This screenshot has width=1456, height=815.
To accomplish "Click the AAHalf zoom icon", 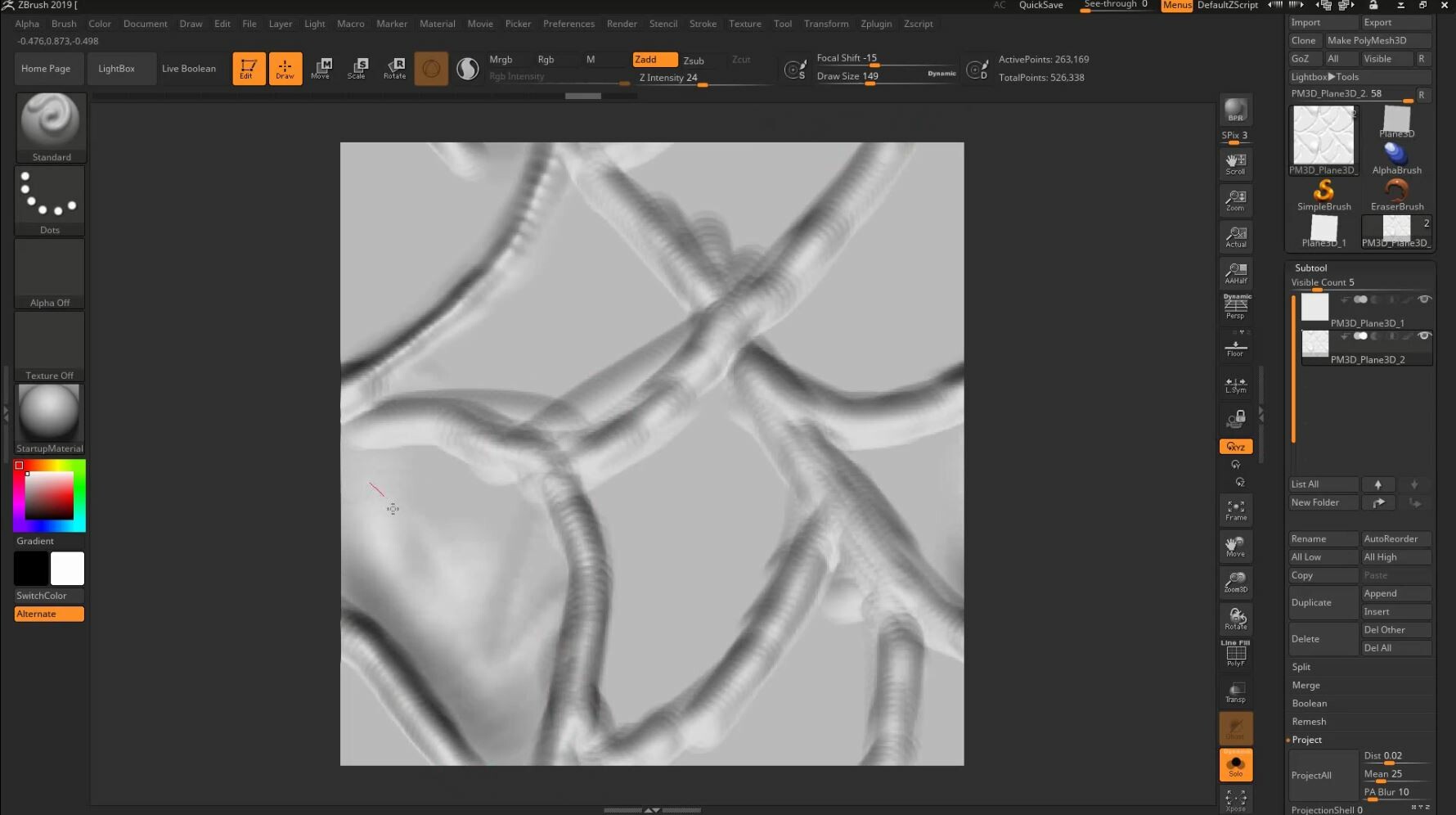I will click(x=1235, y=273).
